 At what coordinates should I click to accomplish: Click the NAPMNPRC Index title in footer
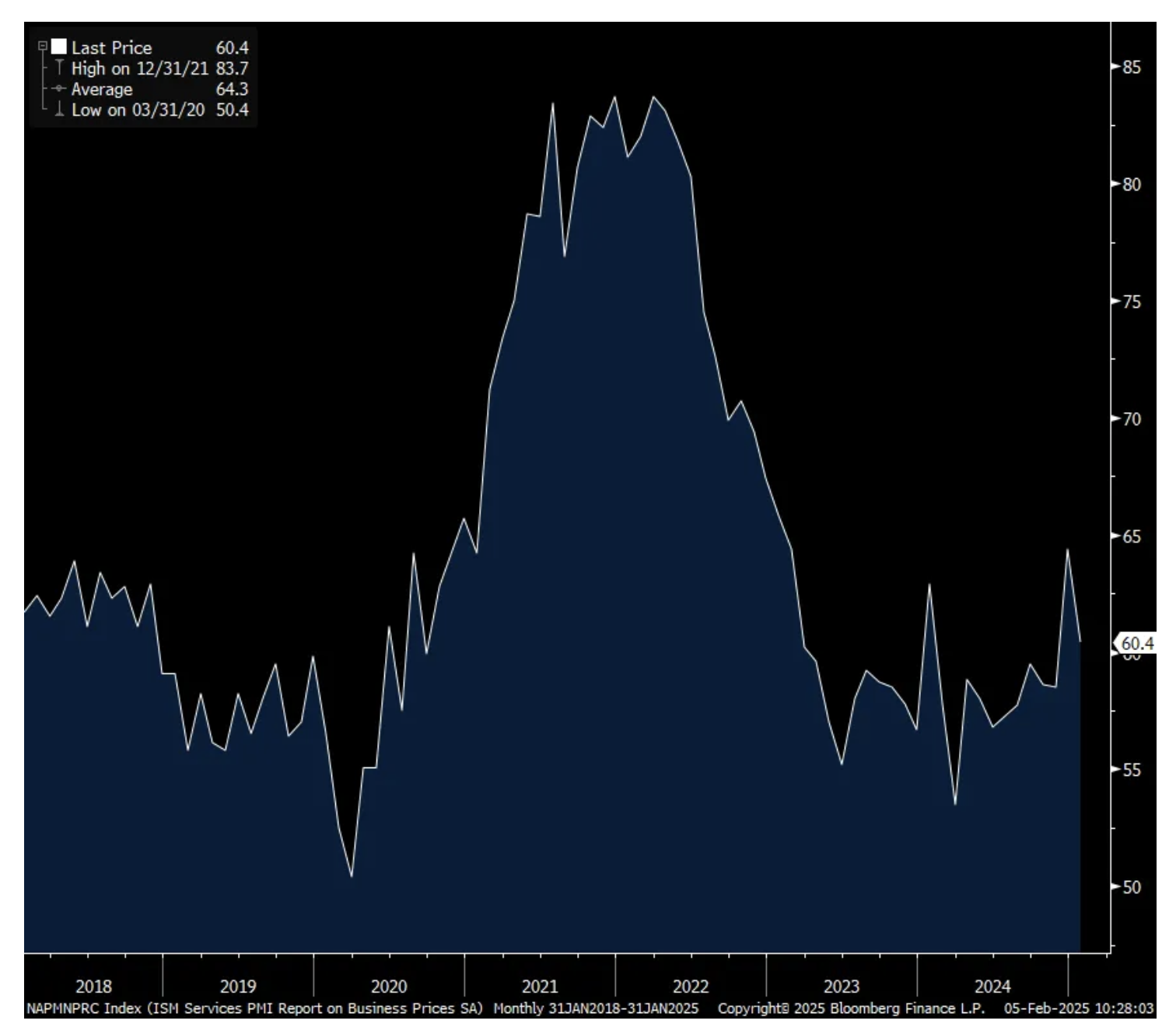(254, 1008)
